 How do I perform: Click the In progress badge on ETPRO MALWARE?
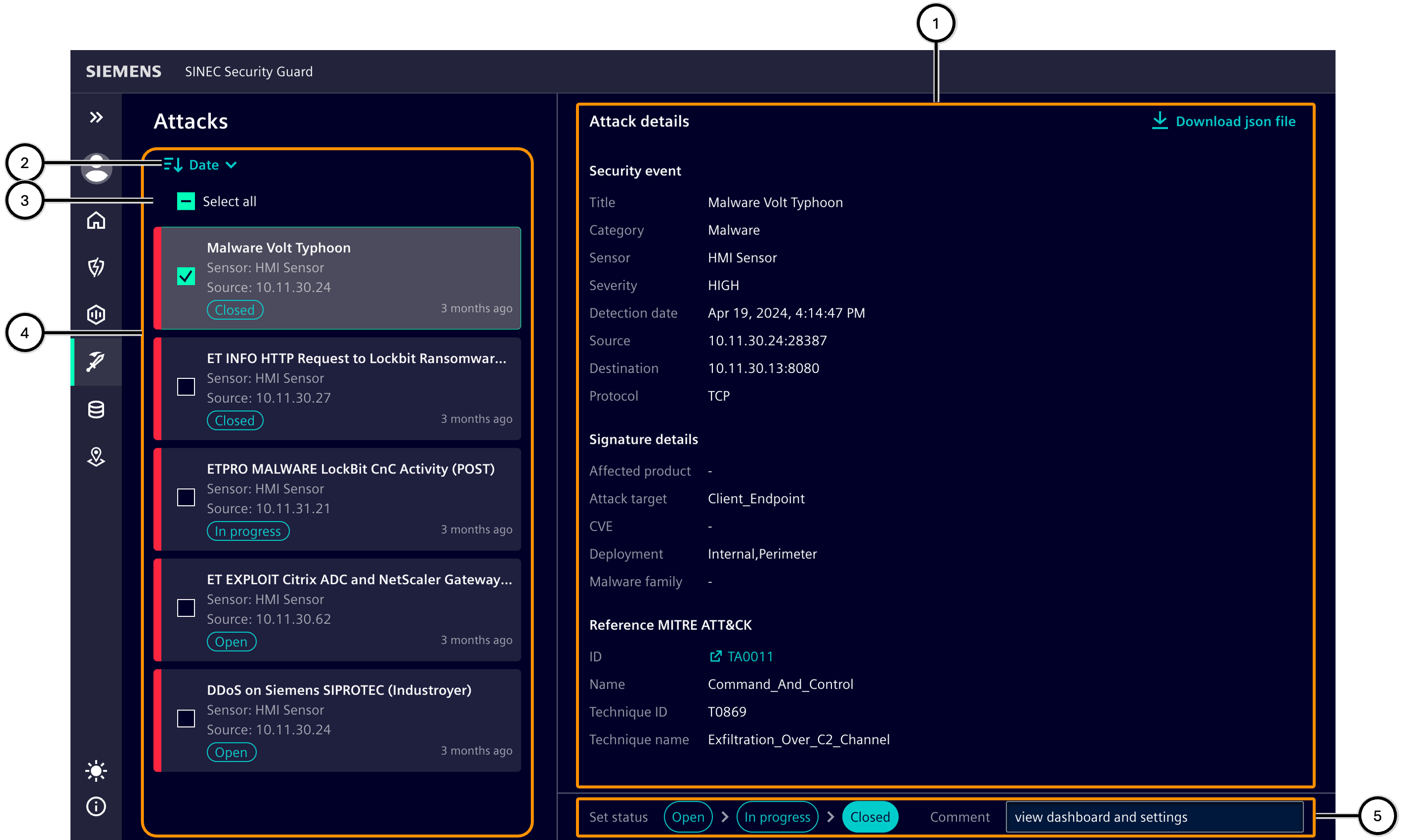248,531
